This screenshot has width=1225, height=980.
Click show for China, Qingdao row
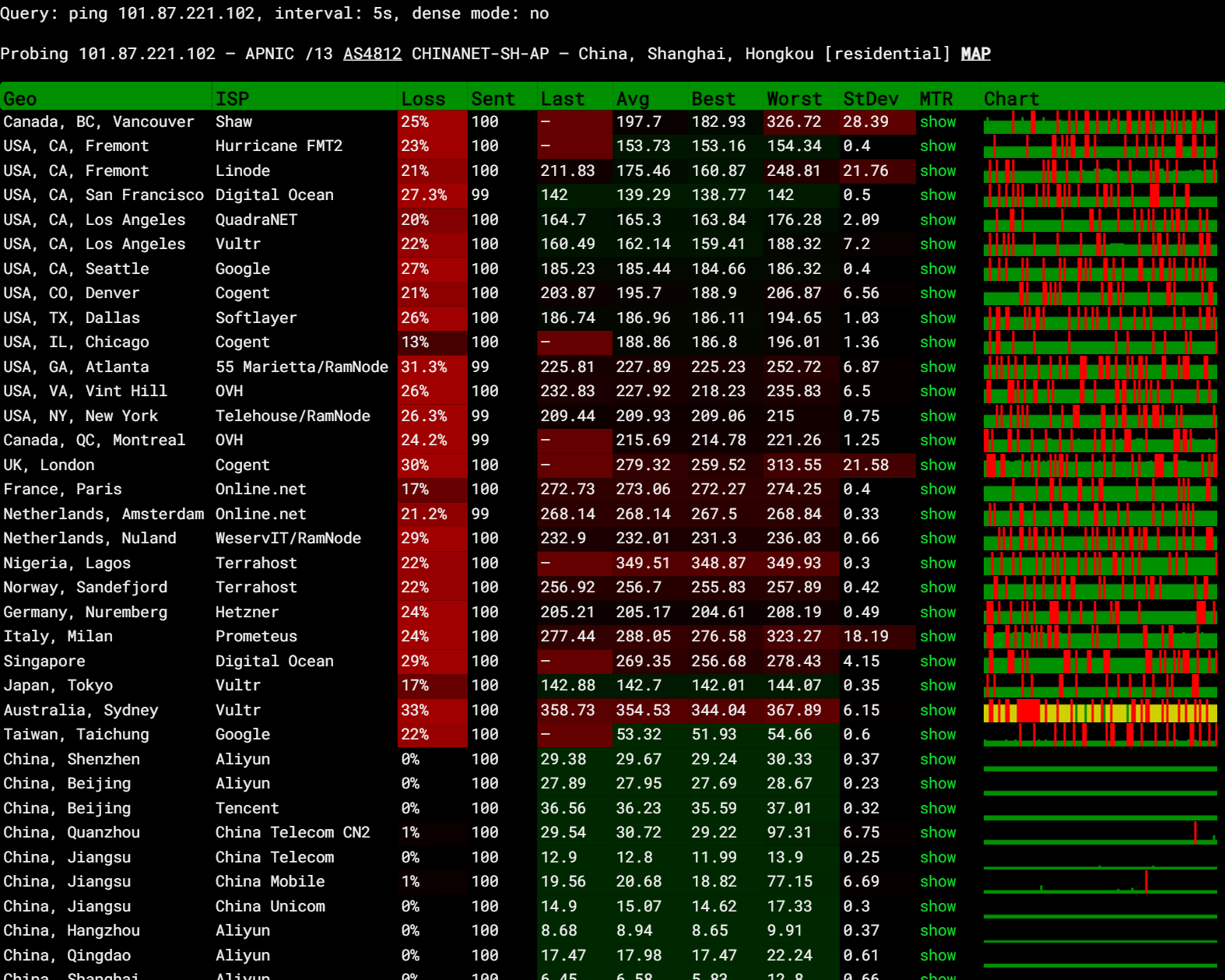point(938,956)
